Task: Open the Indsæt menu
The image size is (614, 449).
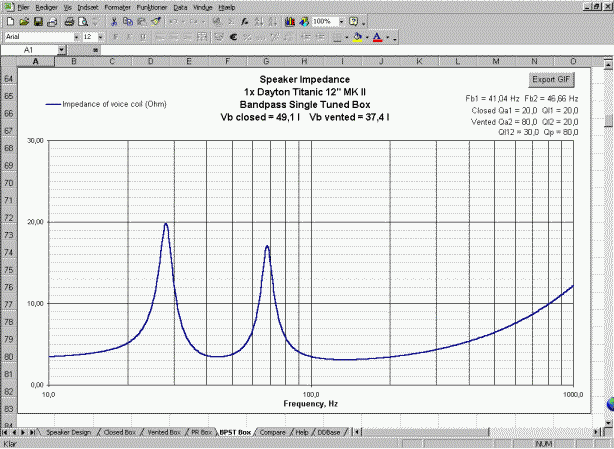Action: [x=88, y=7]
